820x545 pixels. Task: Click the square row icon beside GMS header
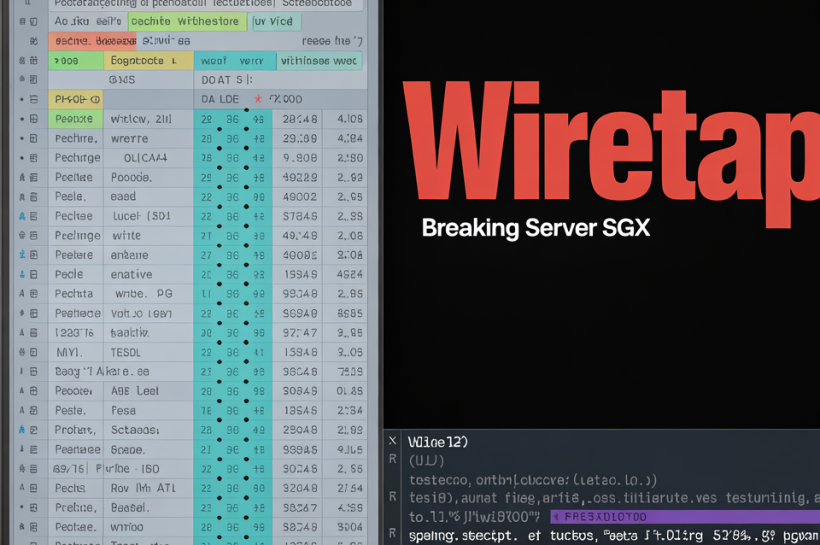point(33,80)
